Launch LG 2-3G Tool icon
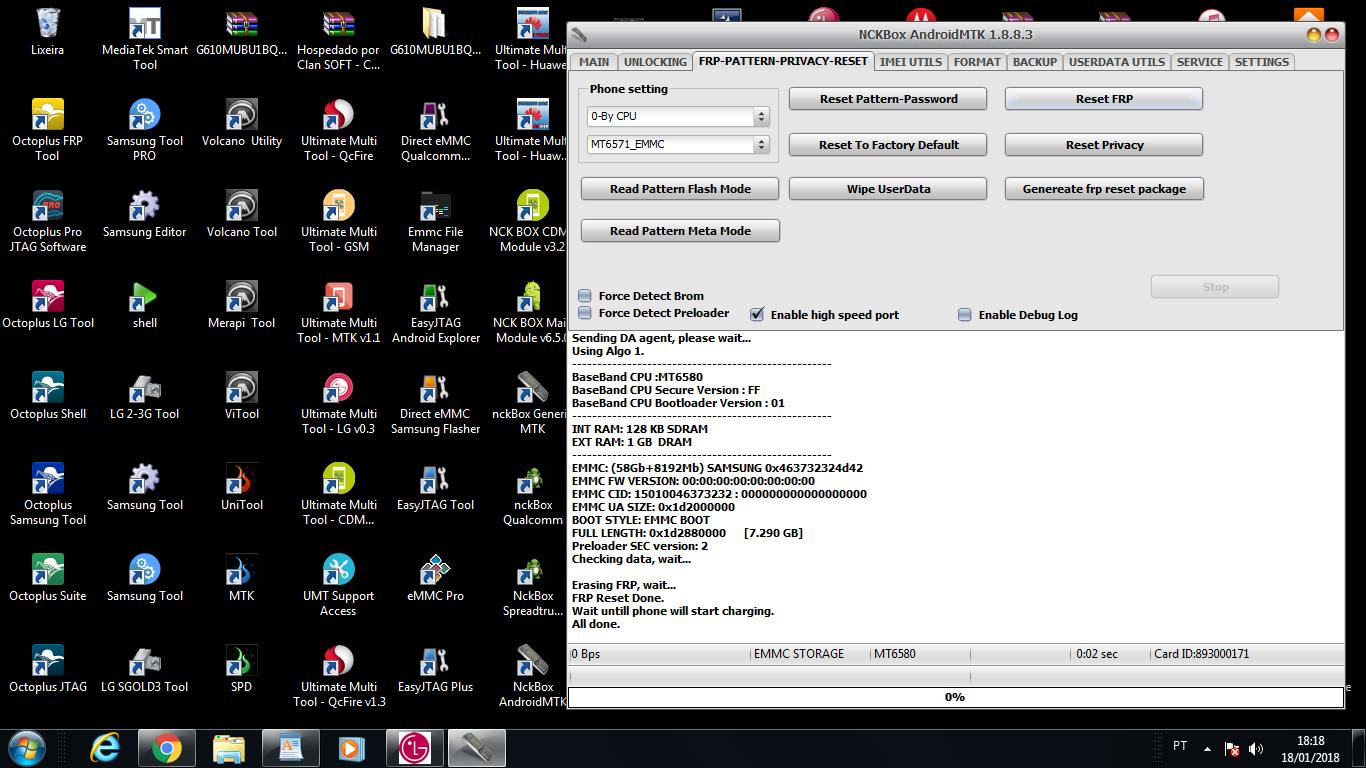The height and width of the screenshot is (768, 1366). (x=145, y=395)
